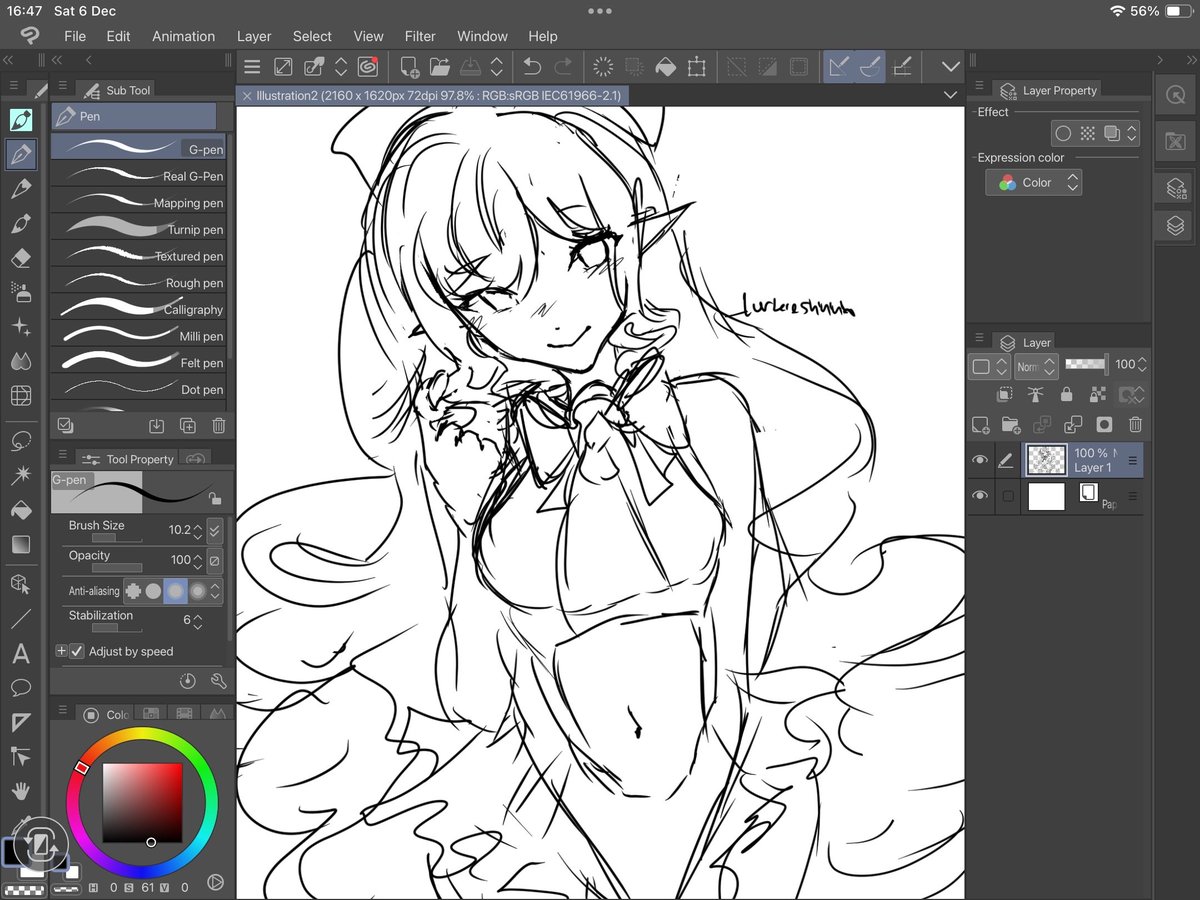Open the Layer menu
Image resolution: width=1200 pixels, height=900 pixels.
(x=254, y=36)
